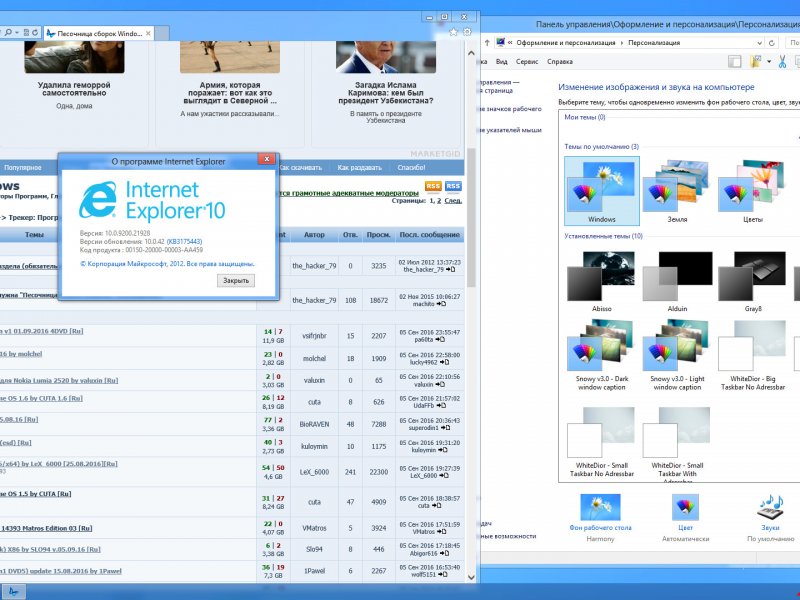Viewport: 800px width, 600px height.
Task: Open the Справка menu
Action: pyautogui.click(x=560, y=61)
